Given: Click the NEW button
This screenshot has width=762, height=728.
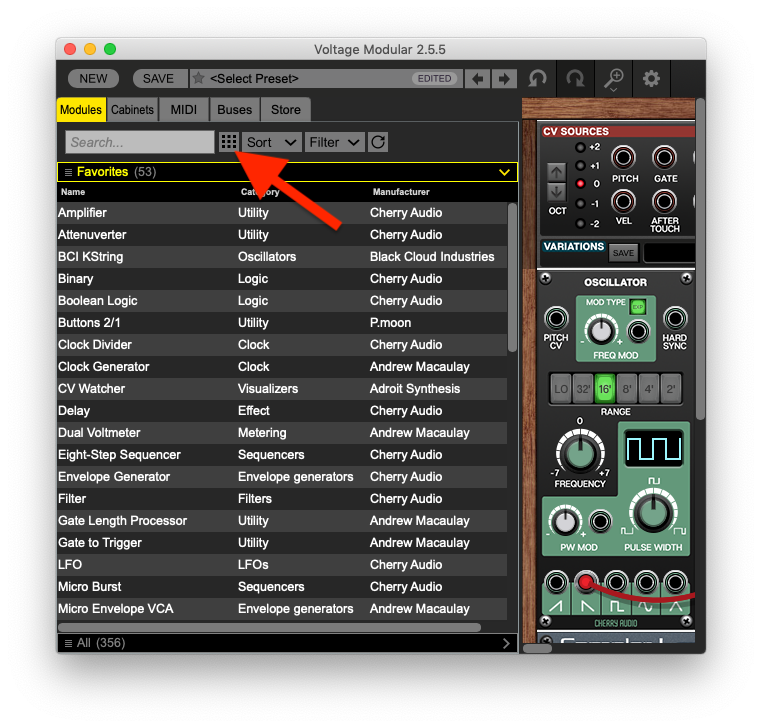Looking at the screenshot, I should [x=93, y=78].
